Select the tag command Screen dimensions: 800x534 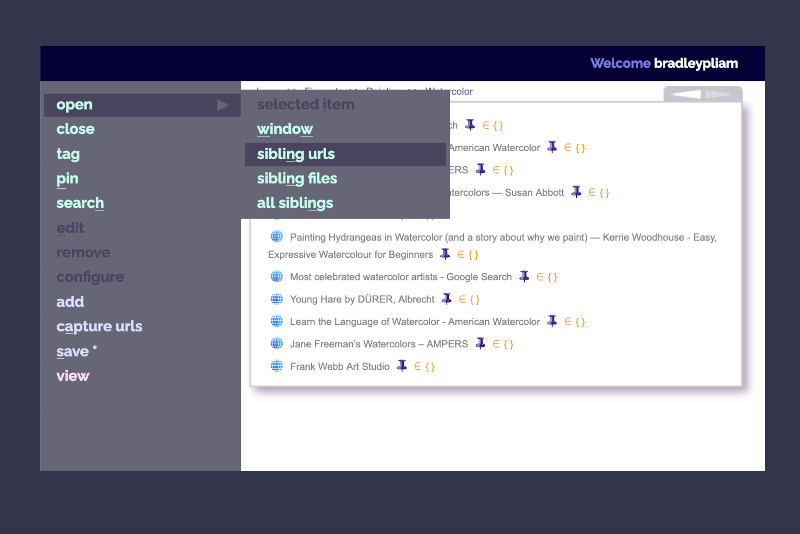(68, 154)
